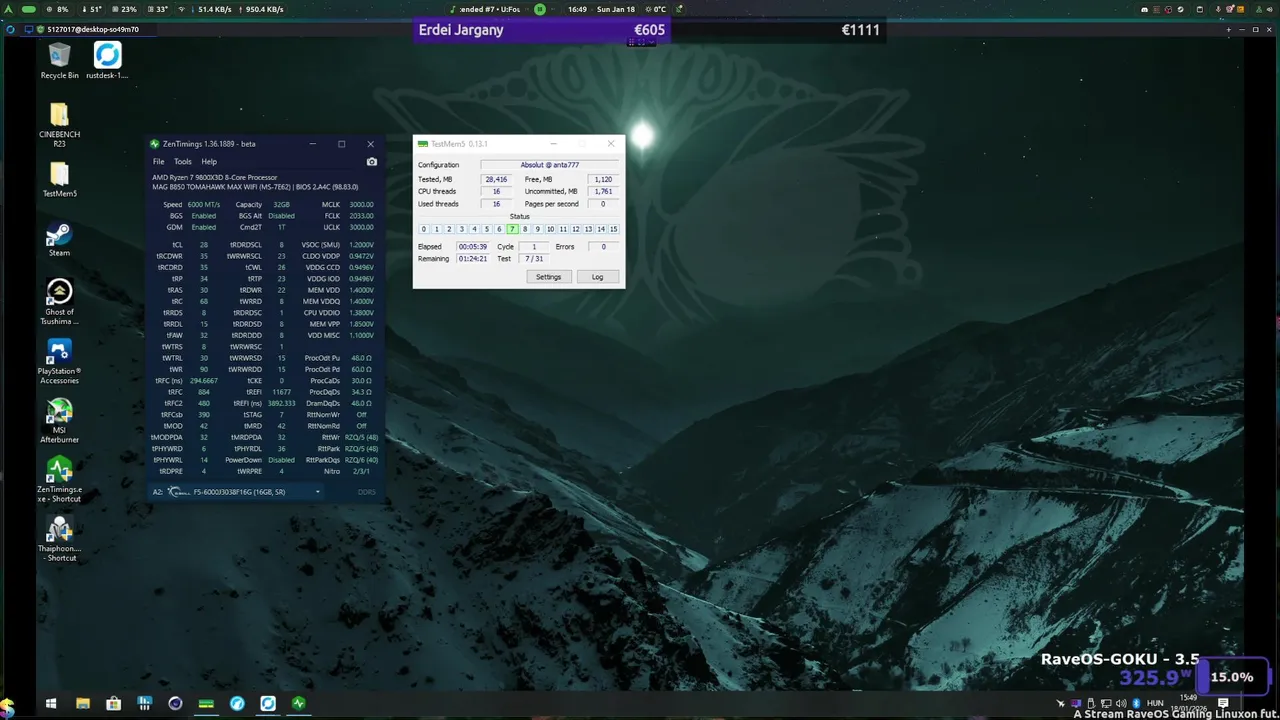
Task: Take a screenshot with ZenTimings camera icon
Action: (x=372, y=161)
